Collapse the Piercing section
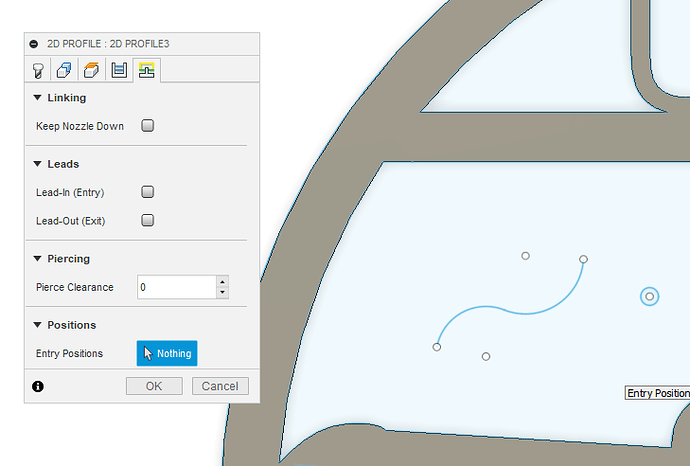This screenshot has height=466, width=690. [37, 259]
